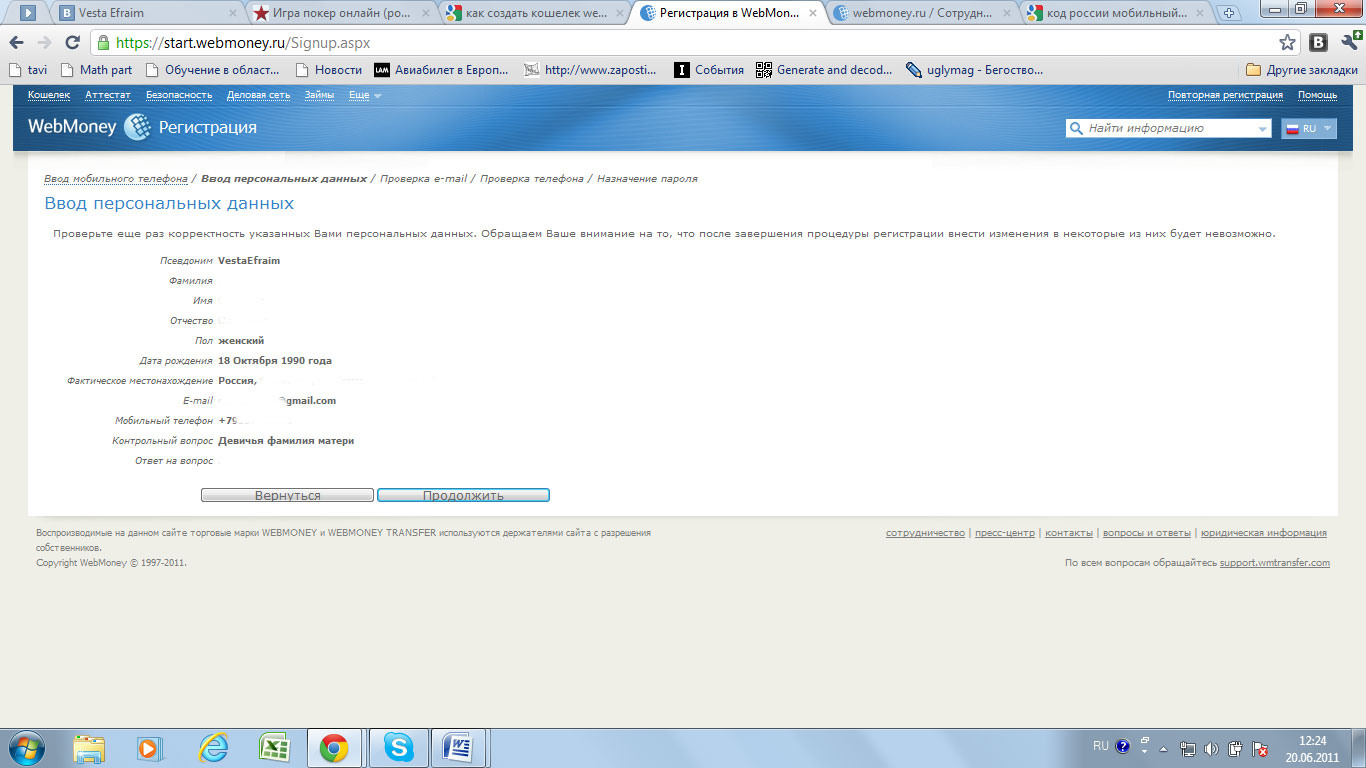1366x768 pixels.
Task: Reload the WebMoney signup page
Action: [72, 43]
